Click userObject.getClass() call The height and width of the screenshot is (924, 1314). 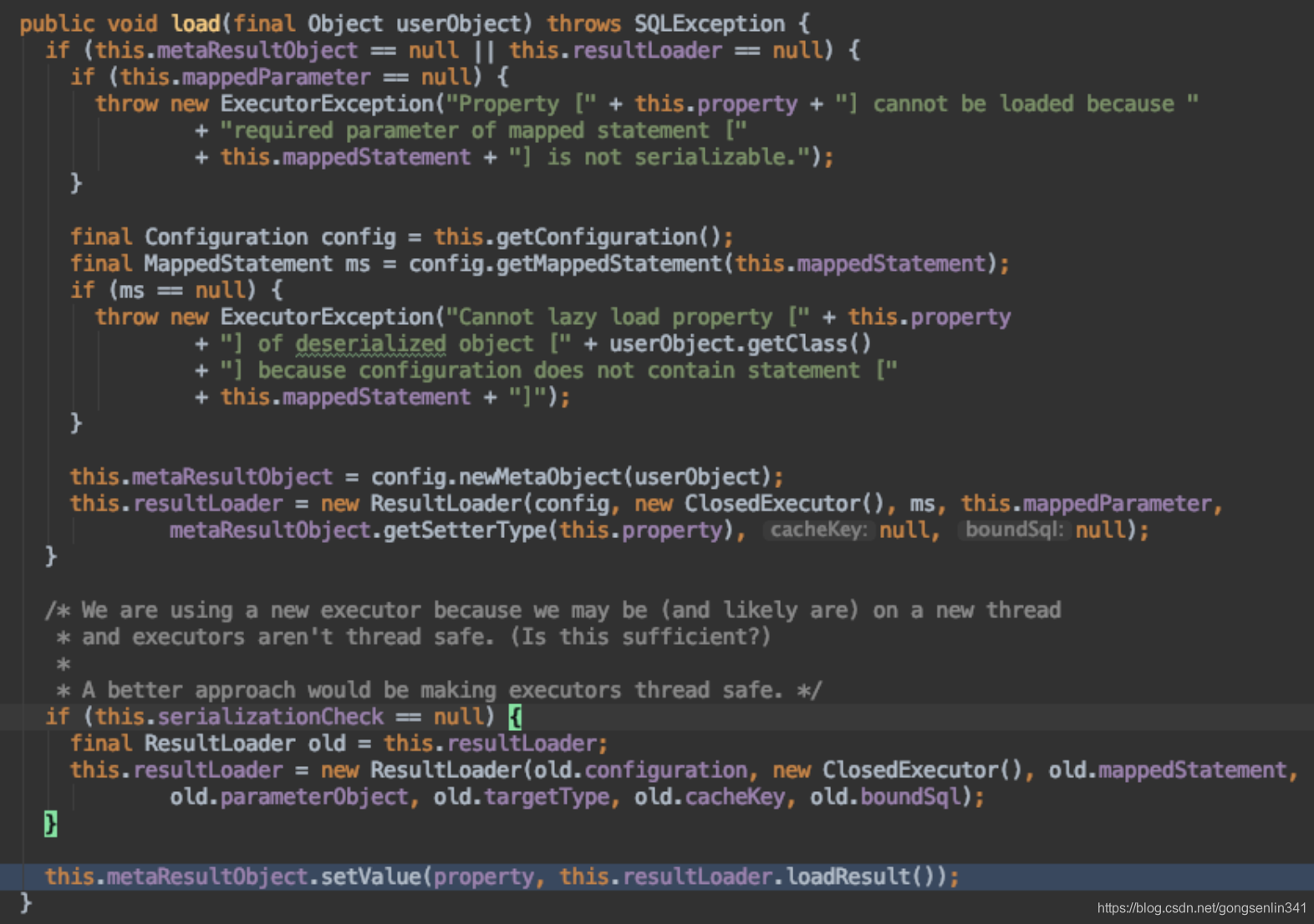[x=741, y=343]
